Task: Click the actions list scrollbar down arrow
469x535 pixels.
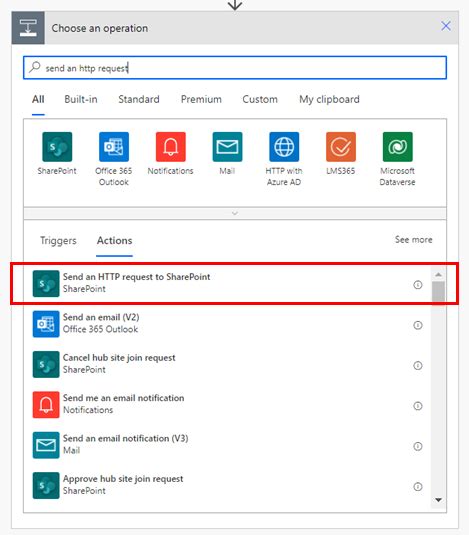Action: pyautogui.click(x=438, y=500)
